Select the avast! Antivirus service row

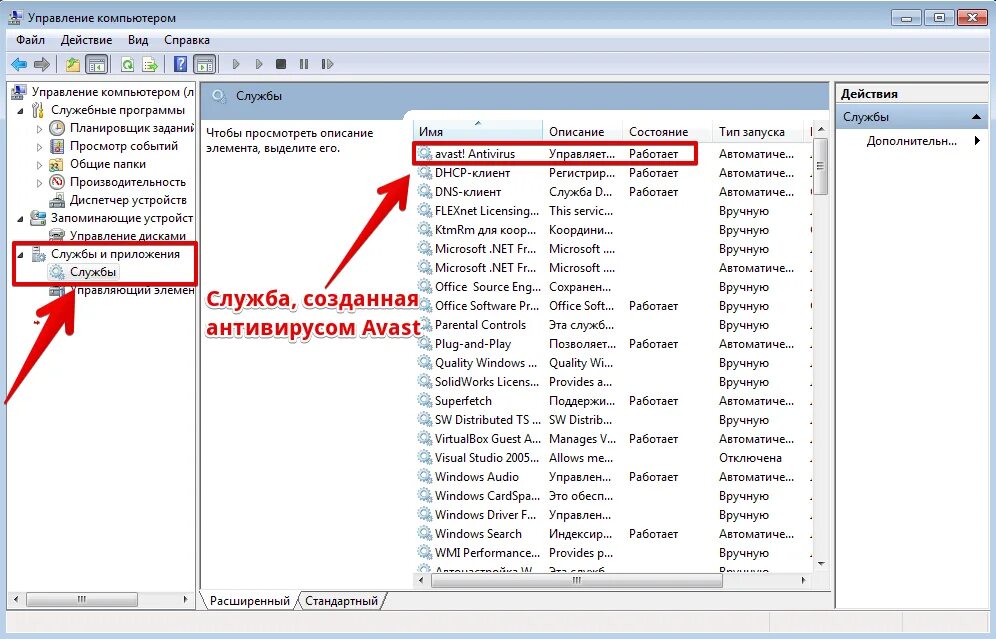(x=613, y=154)
